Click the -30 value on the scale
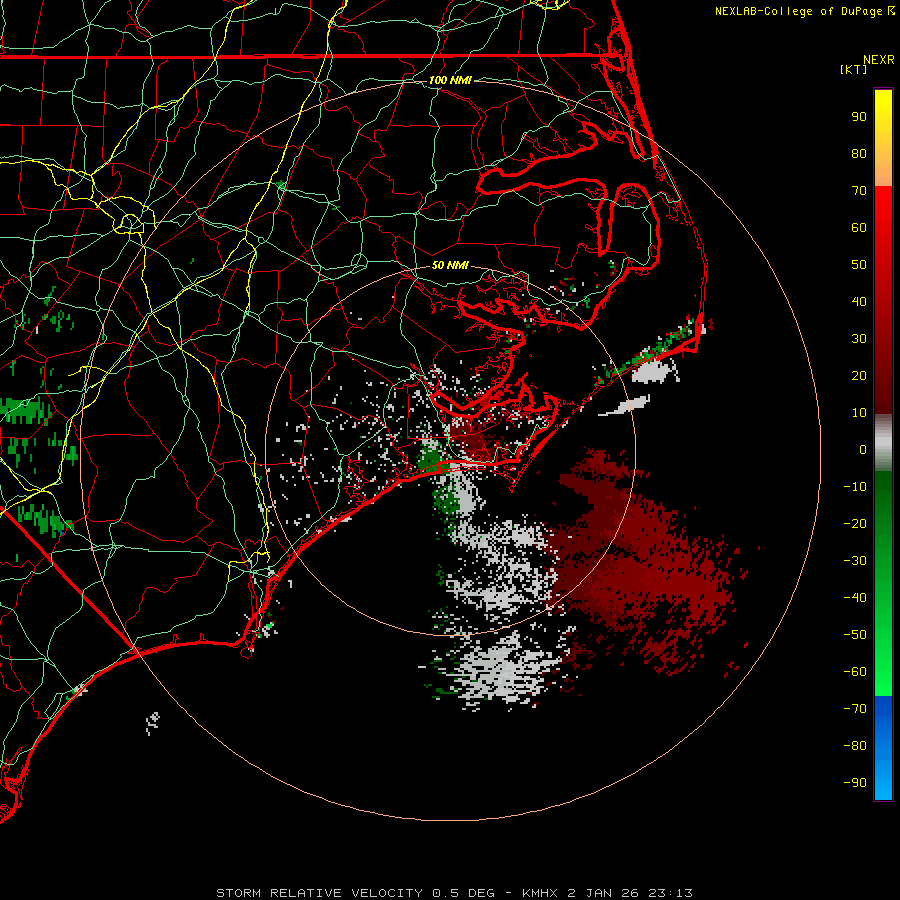This screenshot has width=900, height=900. tap(855, 561)
